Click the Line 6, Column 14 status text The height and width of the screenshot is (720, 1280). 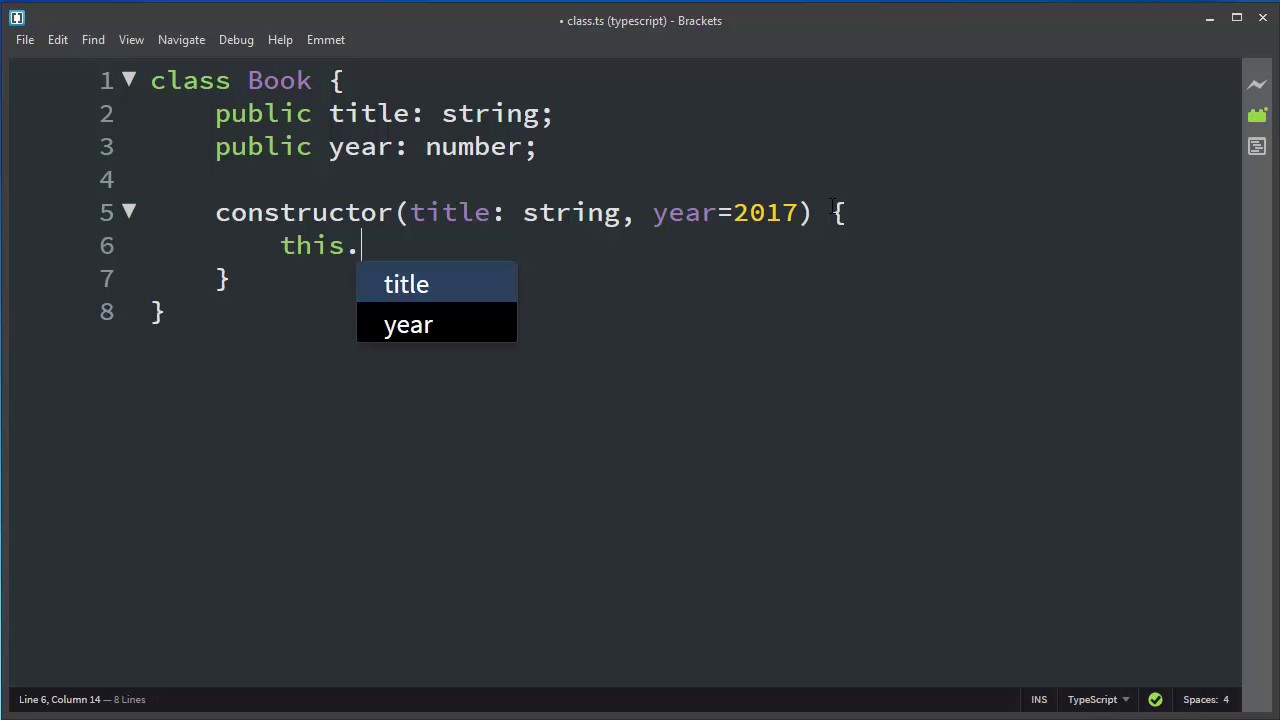pyautogui.click(x=60, y=699)
